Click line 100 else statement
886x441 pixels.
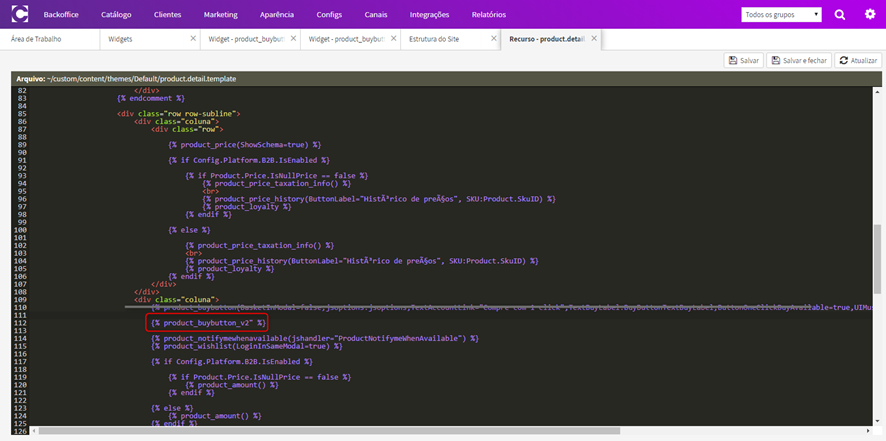189,230
